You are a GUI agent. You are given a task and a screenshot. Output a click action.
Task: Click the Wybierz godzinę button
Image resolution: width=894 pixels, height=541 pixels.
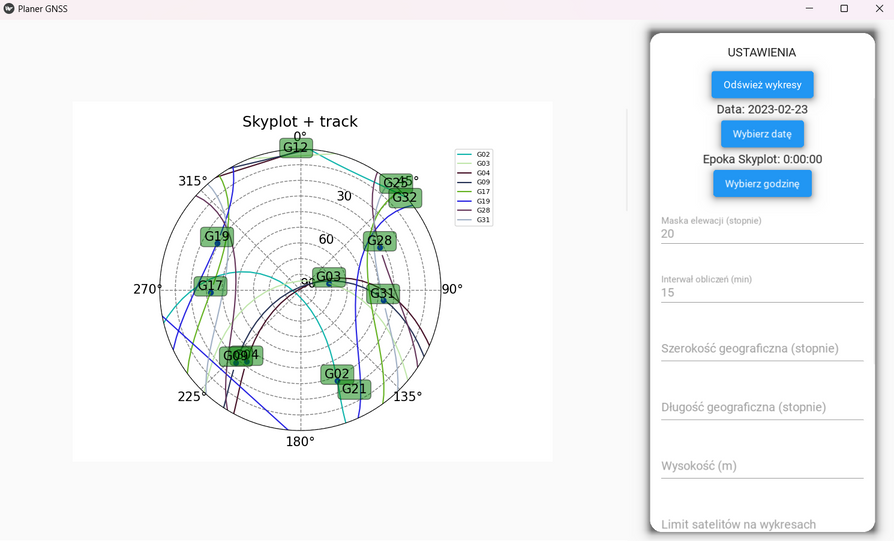762,184
